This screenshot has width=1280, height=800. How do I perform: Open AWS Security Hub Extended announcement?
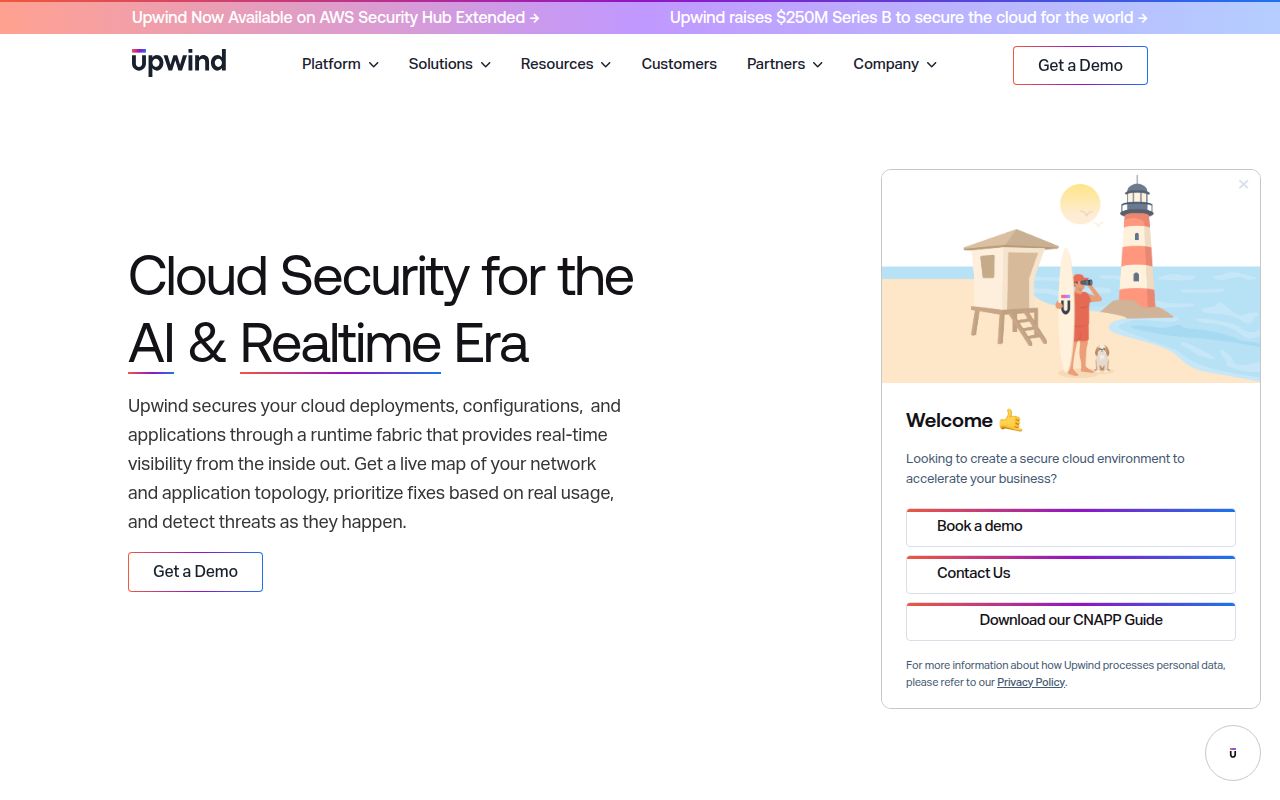click(x=336, y=17)
